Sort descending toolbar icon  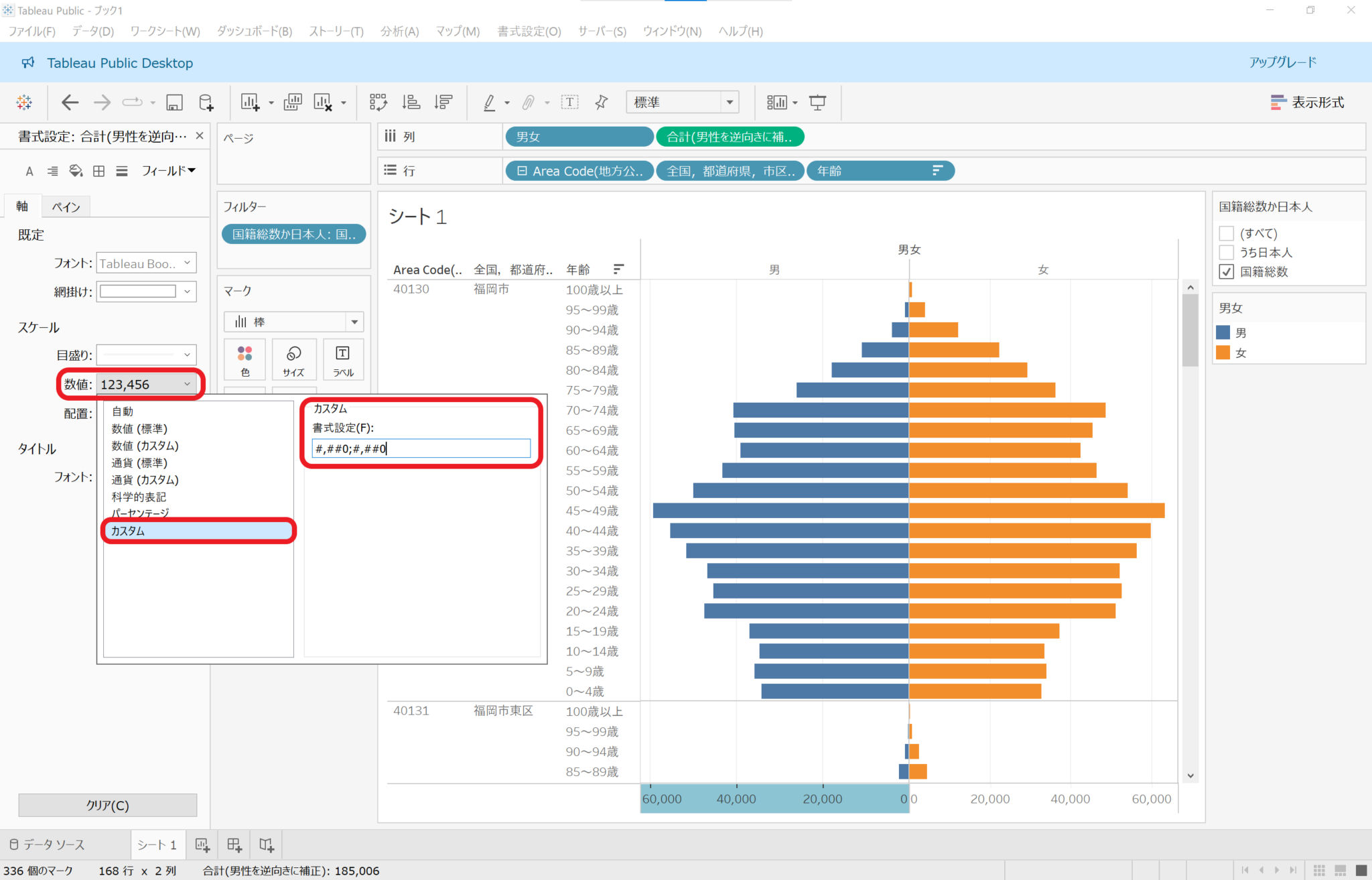point(443,102)
